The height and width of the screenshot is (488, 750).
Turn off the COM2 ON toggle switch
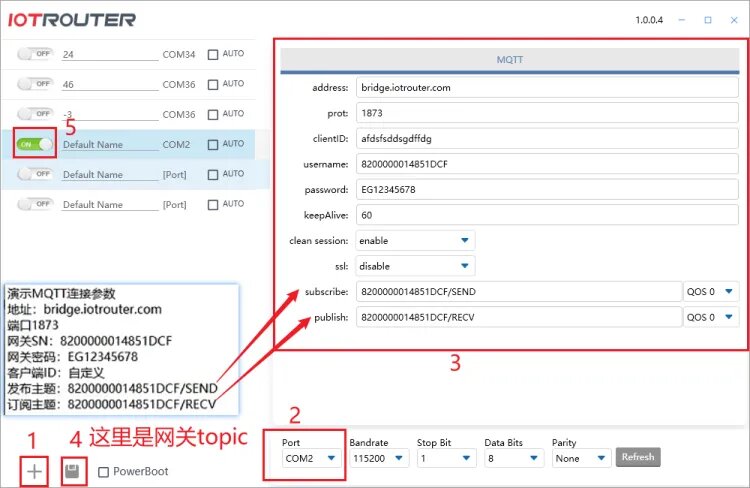pos(35,144)
